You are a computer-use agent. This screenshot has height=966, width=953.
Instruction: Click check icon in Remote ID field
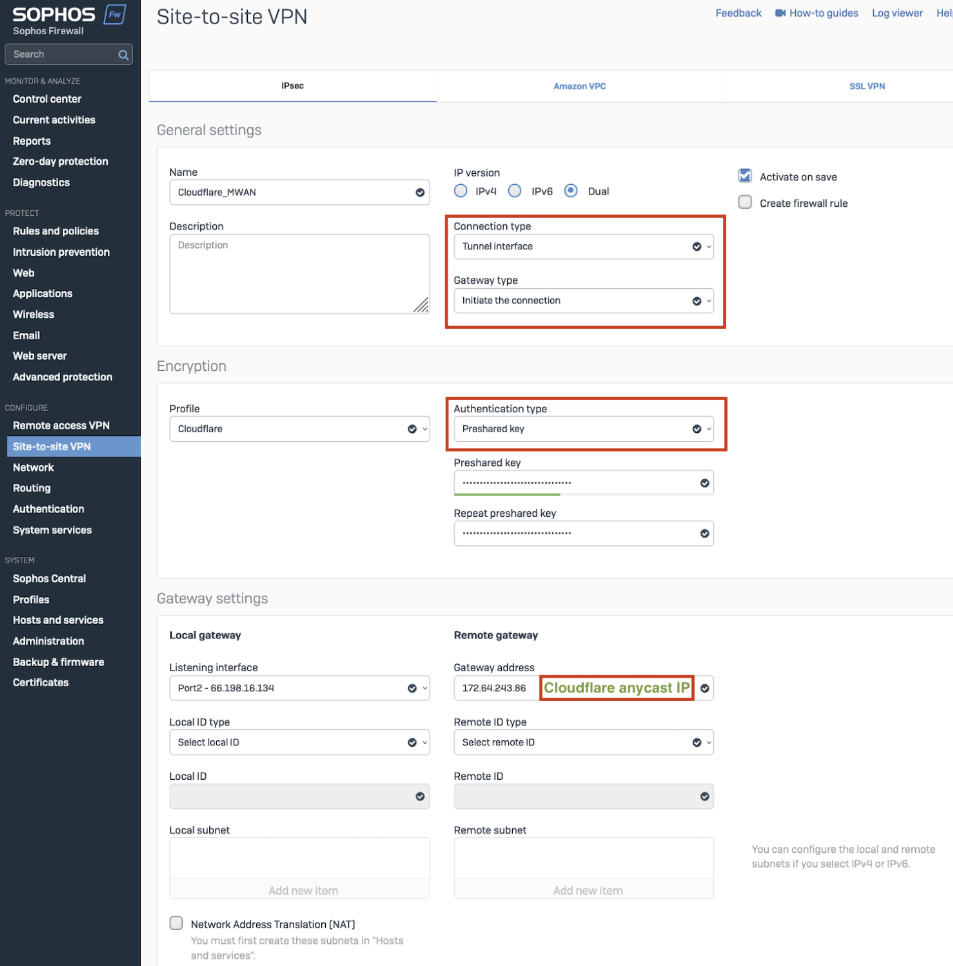tap(704, 797)
